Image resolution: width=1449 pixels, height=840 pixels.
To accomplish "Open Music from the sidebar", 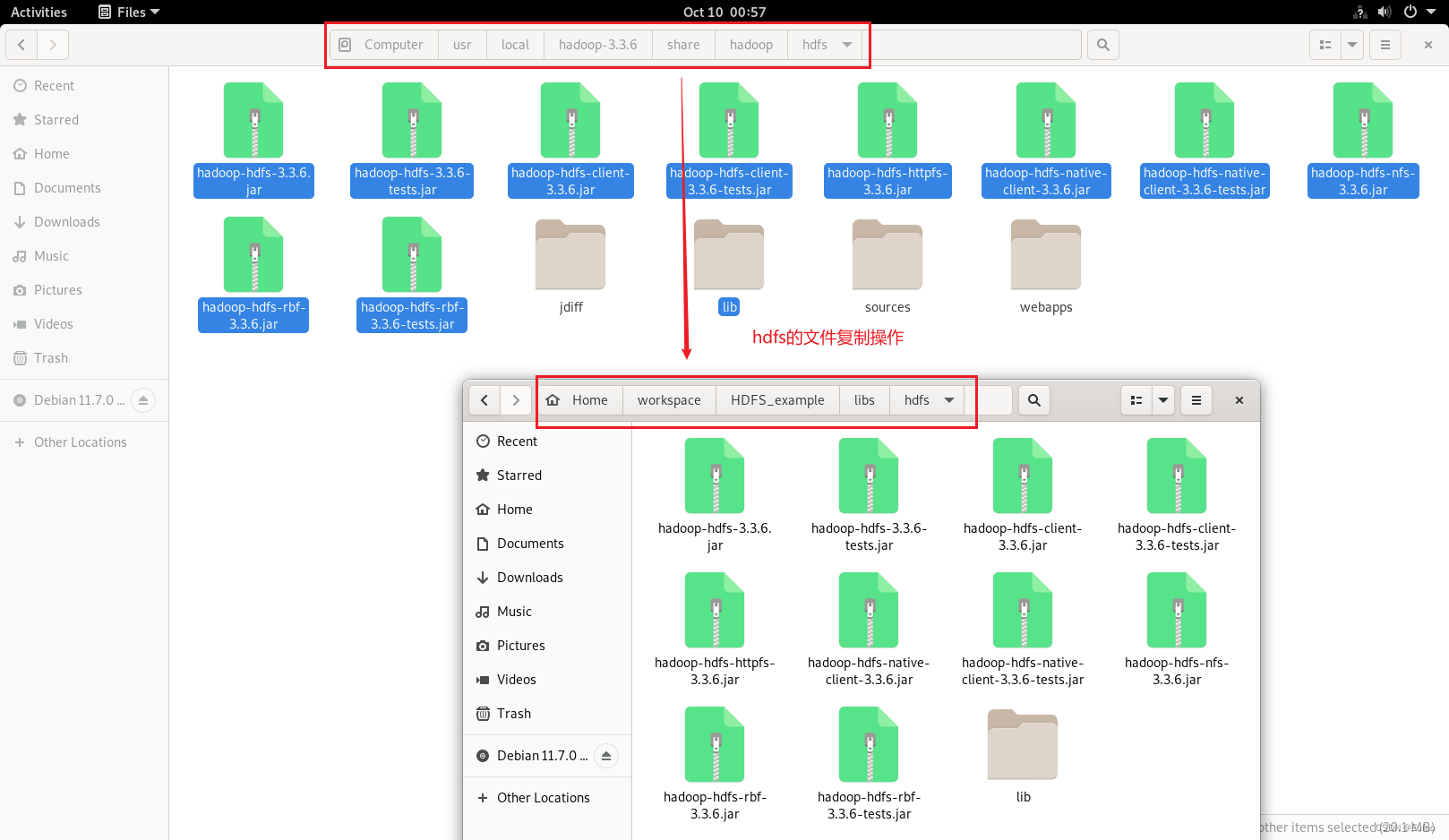I will [49, 255].
